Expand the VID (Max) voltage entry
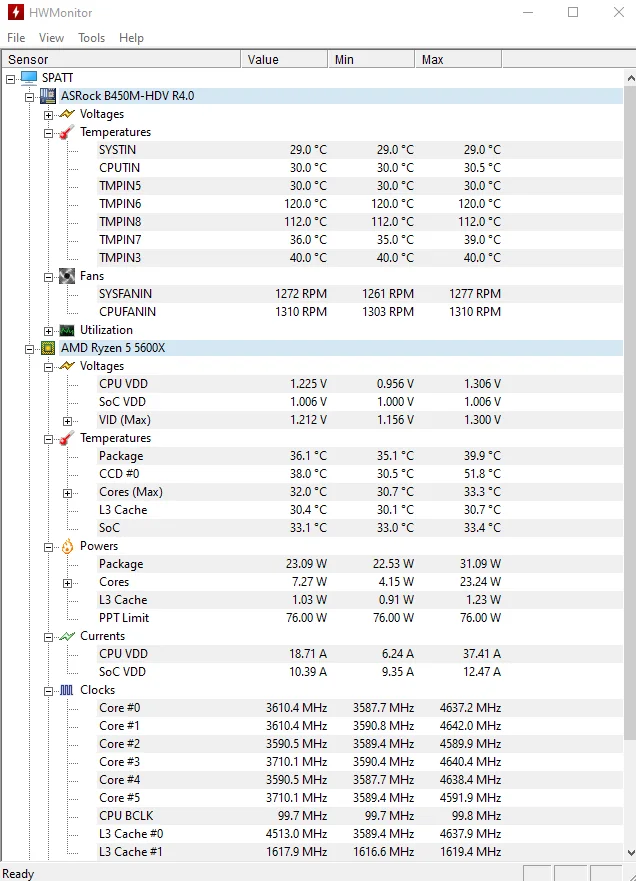The height and width of the screenshot is (881, 636). coord(68,420)
